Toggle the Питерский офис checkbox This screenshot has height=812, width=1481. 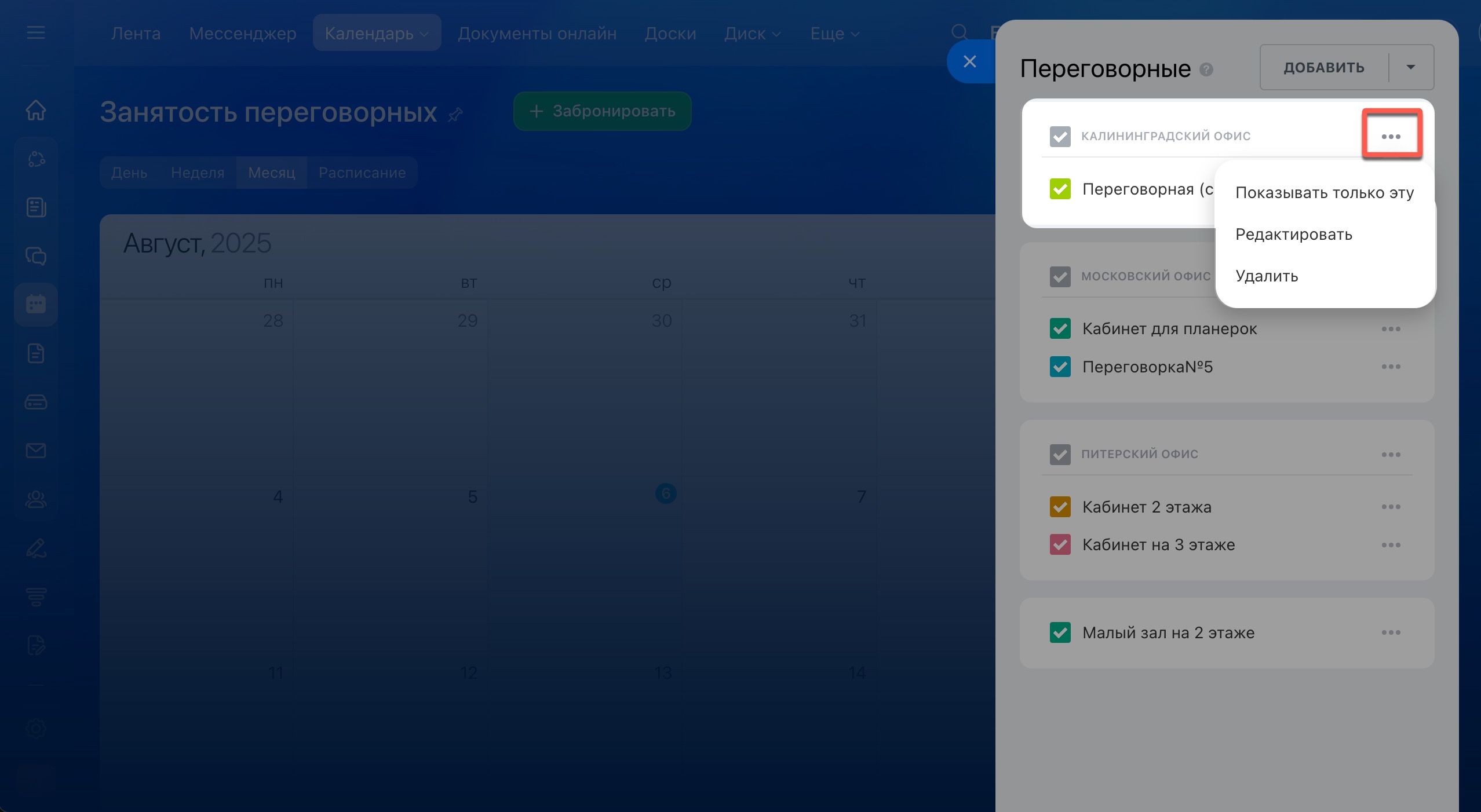coord(1060,455)
